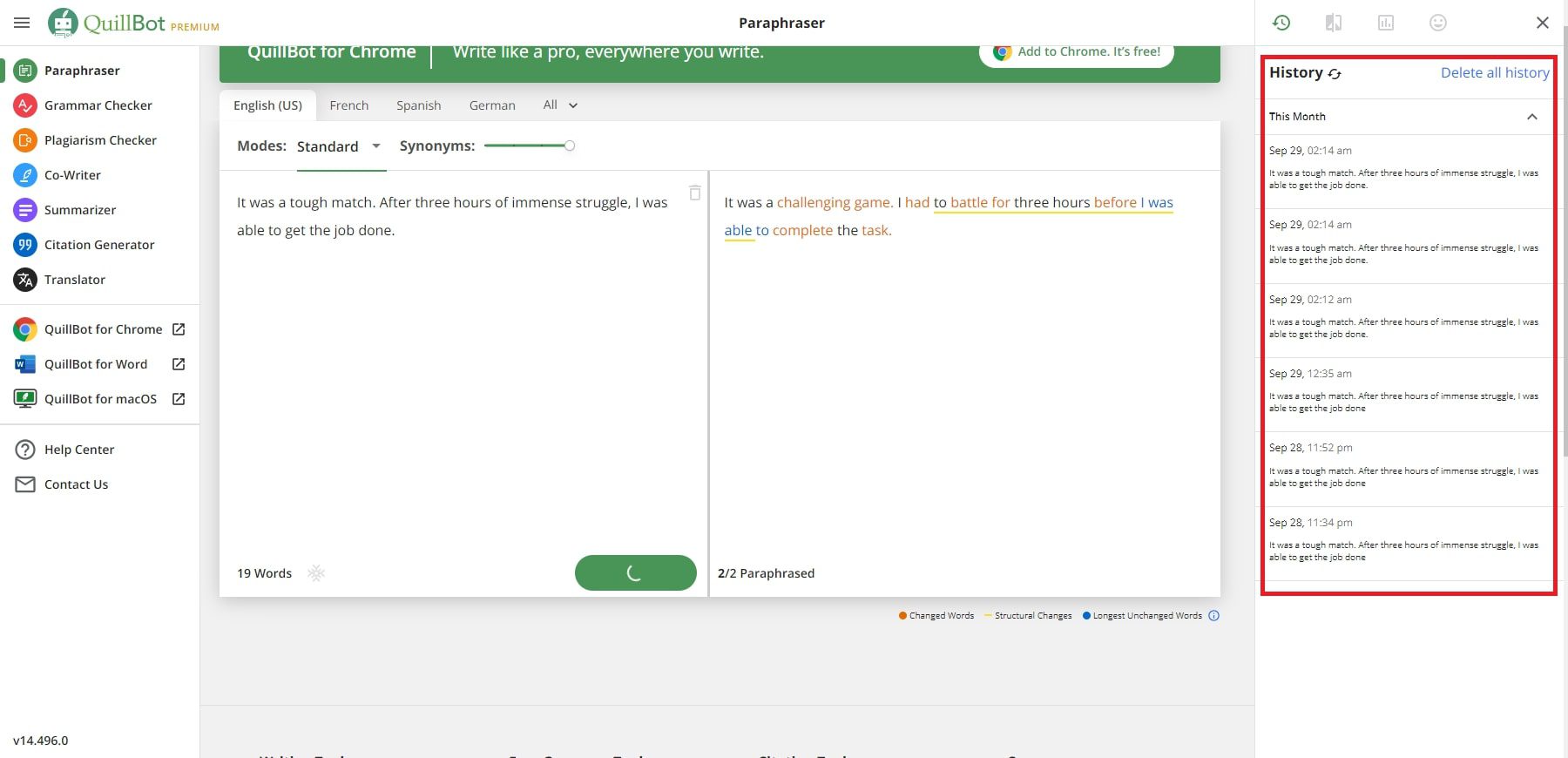Open the hamburger menu icon

pos(22,23)
